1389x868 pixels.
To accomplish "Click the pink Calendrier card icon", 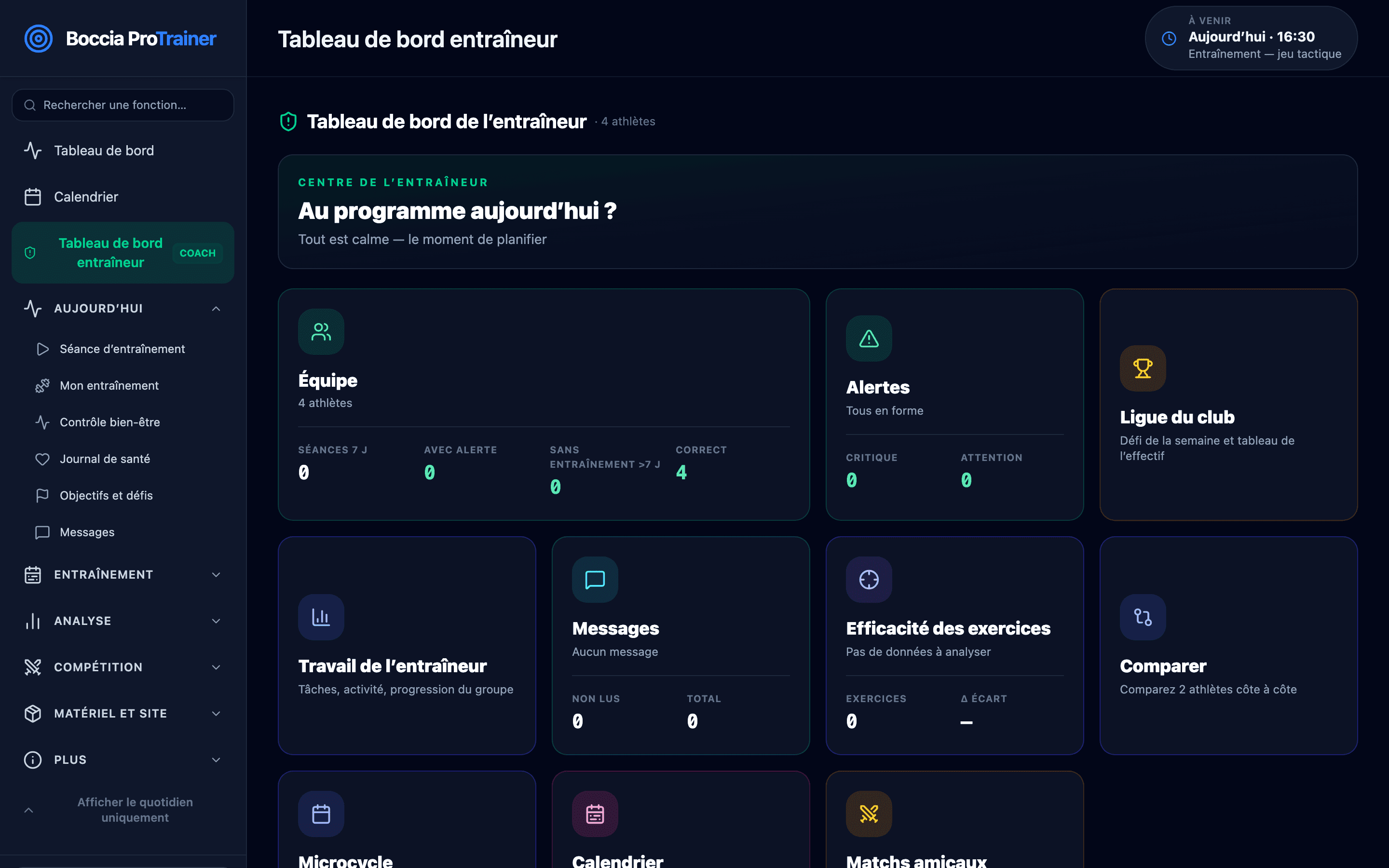I will coord(595,814).
